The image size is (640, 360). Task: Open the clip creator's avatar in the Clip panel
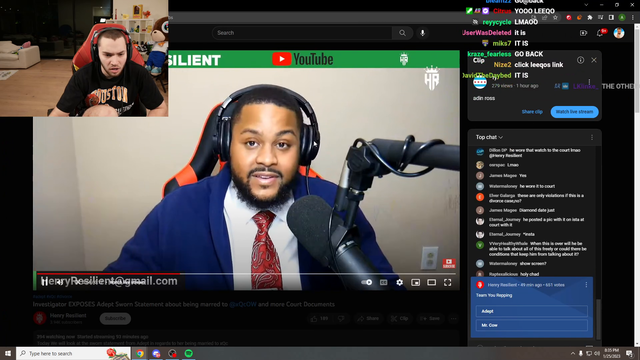click(480, 82)
